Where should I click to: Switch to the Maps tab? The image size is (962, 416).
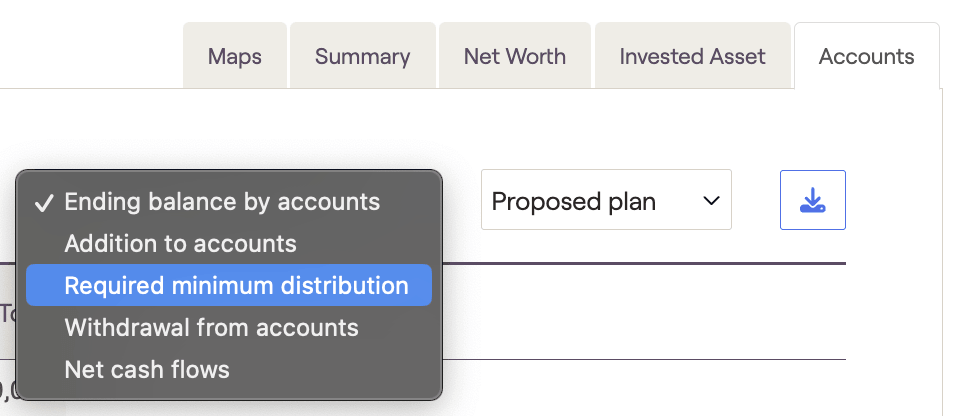(x=235, y=56)
